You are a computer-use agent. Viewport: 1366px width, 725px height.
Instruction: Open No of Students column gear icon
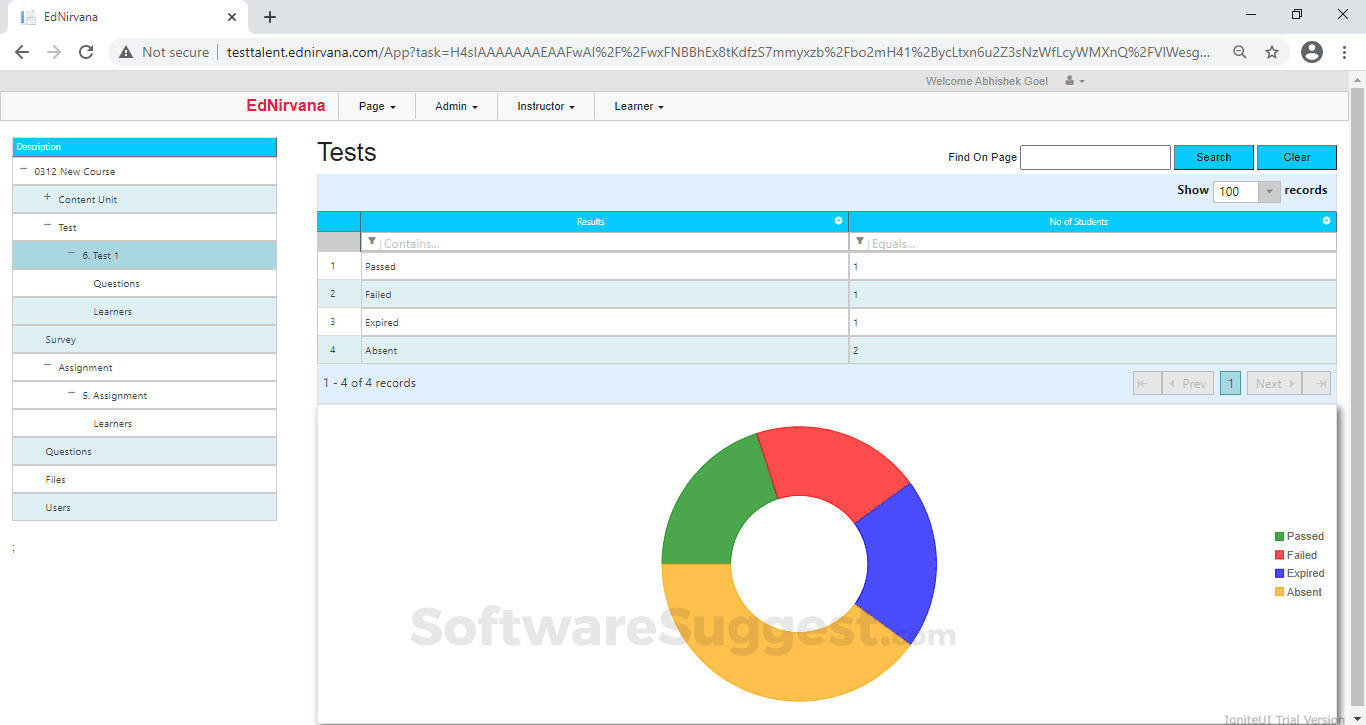(x=1326, y=221)
